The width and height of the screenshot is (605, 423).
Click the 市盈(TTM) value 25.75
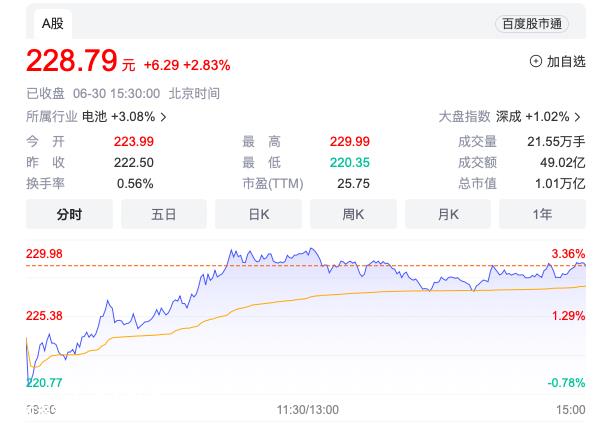(353, 183)
